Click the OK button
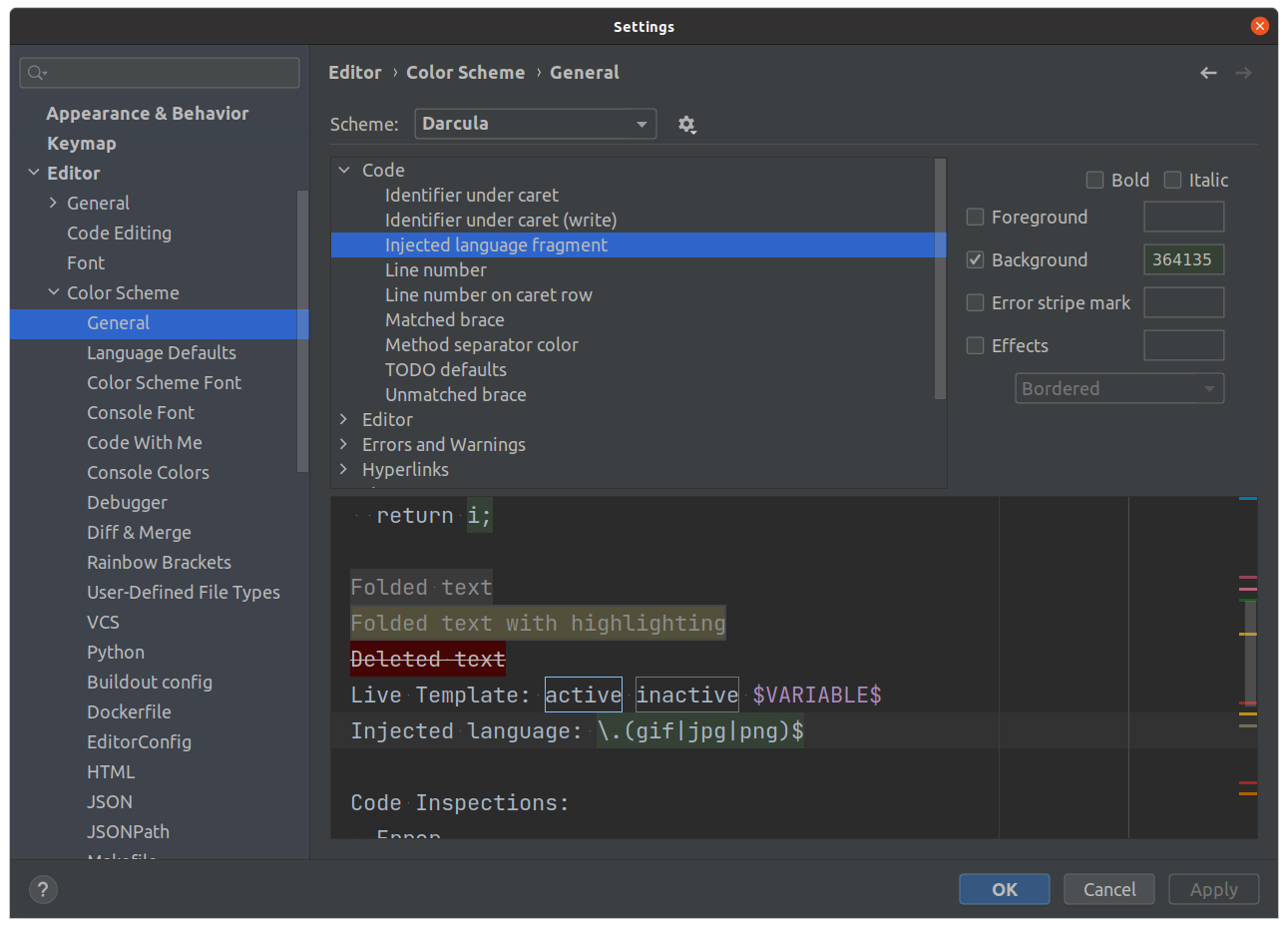 (x=1005, y=889)
